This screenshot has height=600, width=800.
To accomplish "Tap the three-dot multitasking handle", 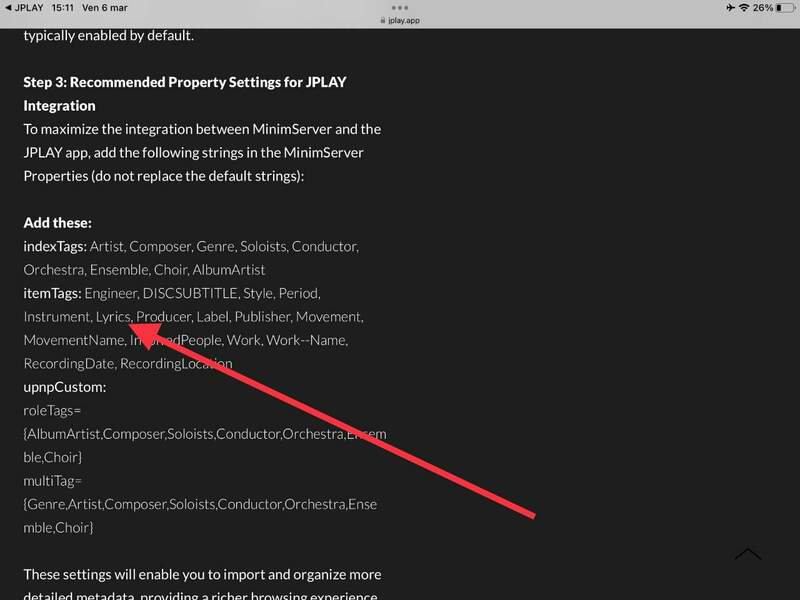I will 399,8.
